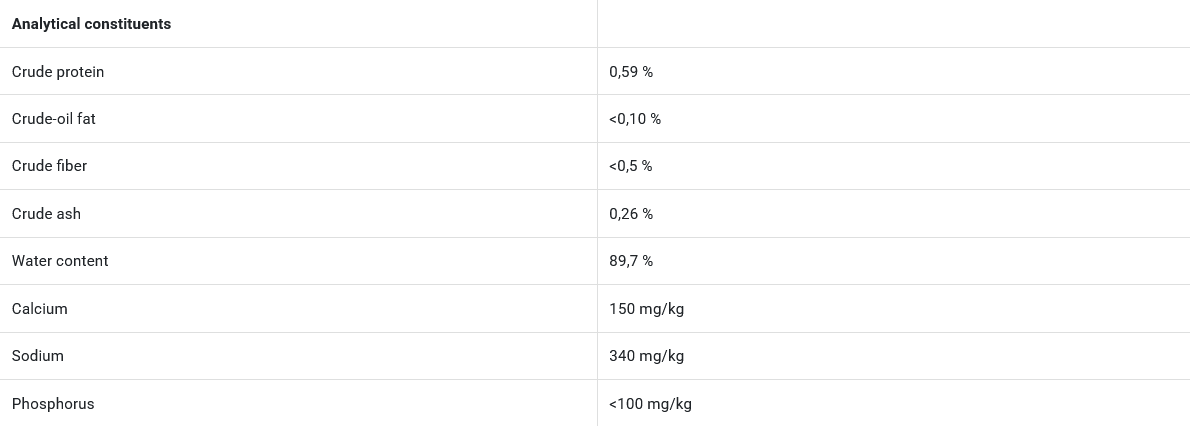The width and height of the screenshot is (1191, 426).
Task: Select the Crude fiber label
Action: [49, 166]
